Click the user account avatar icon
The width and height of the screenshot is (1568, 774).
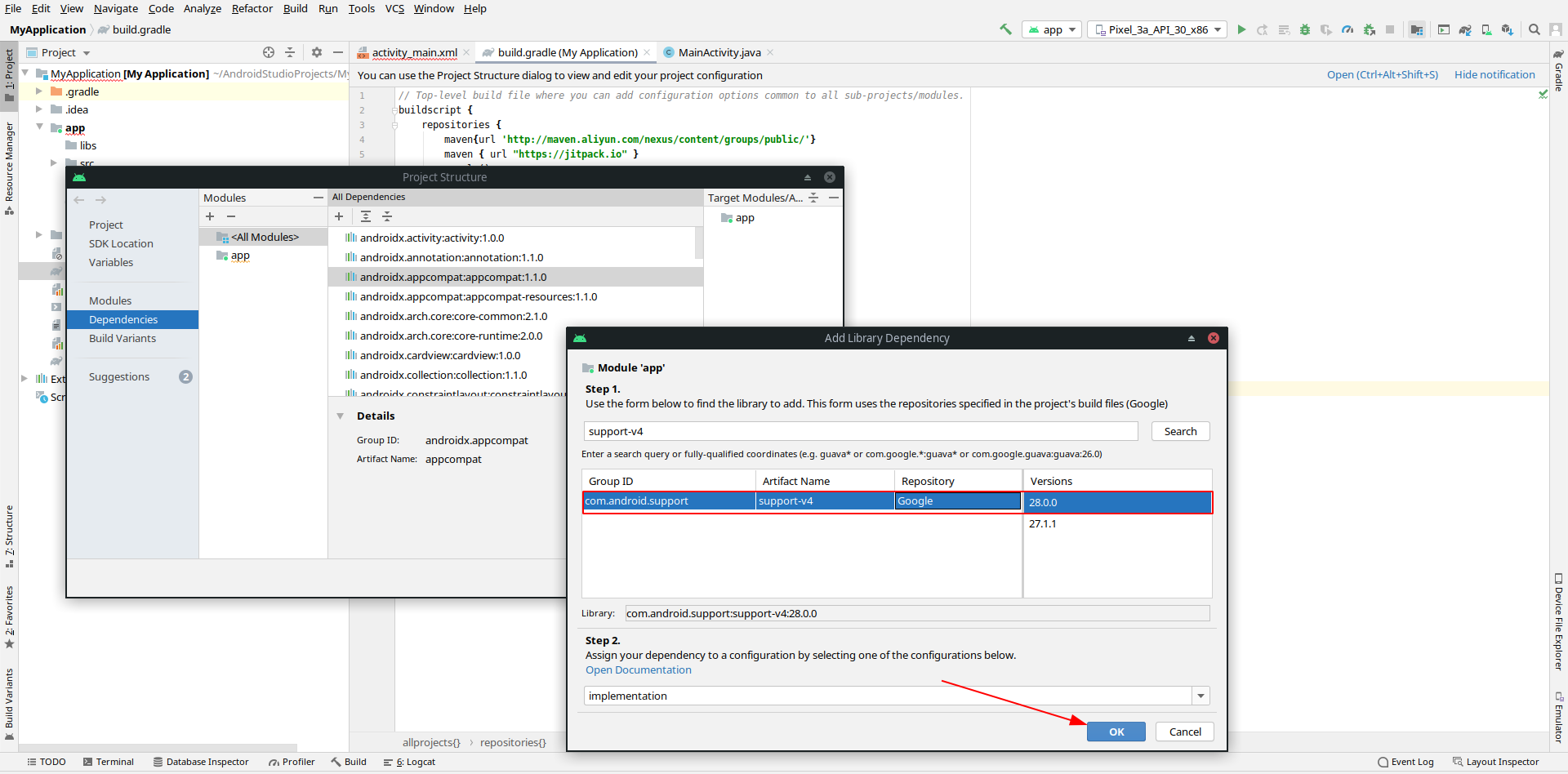tap(1556, 29)
